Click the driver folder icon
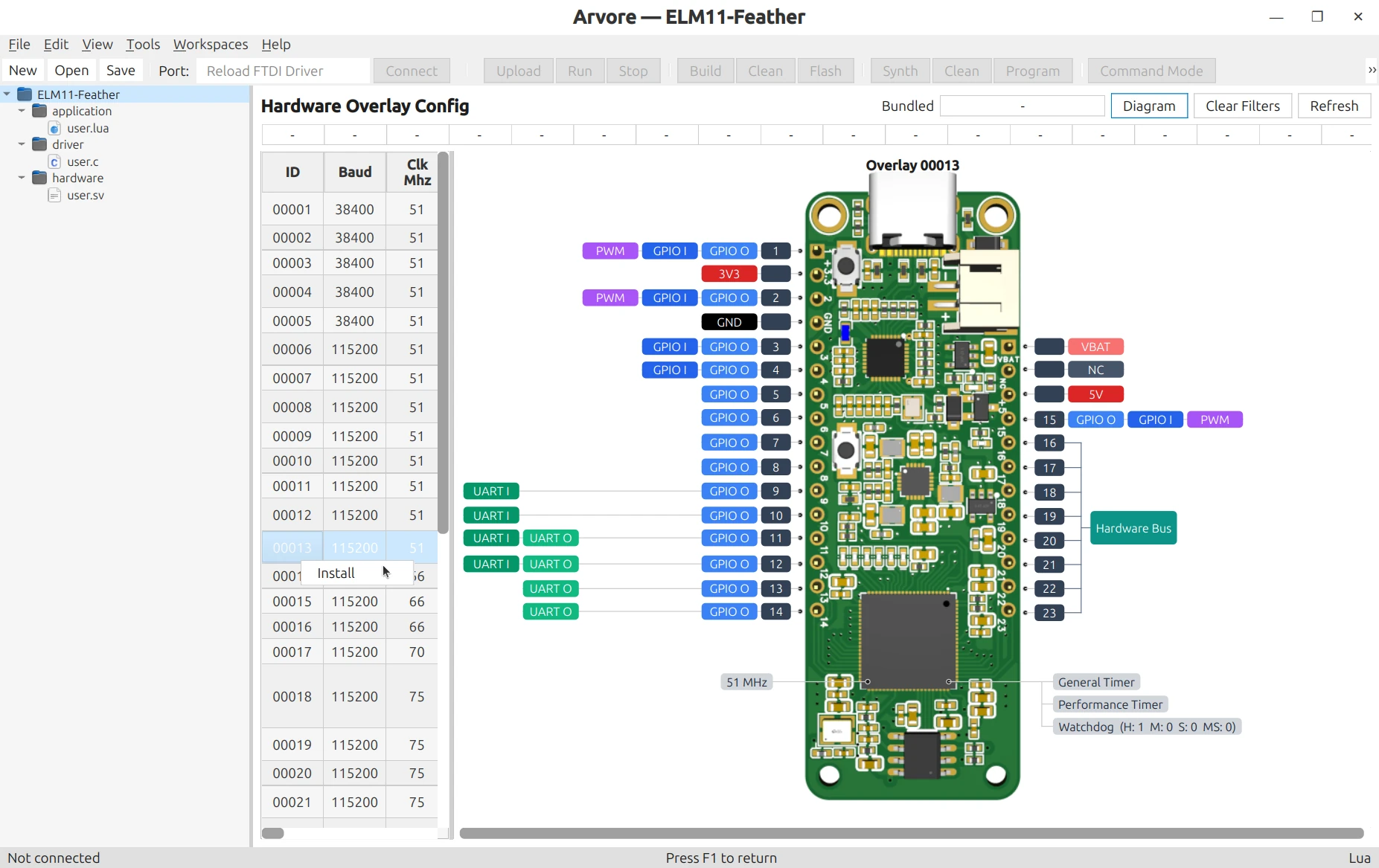 coord(39,144)
